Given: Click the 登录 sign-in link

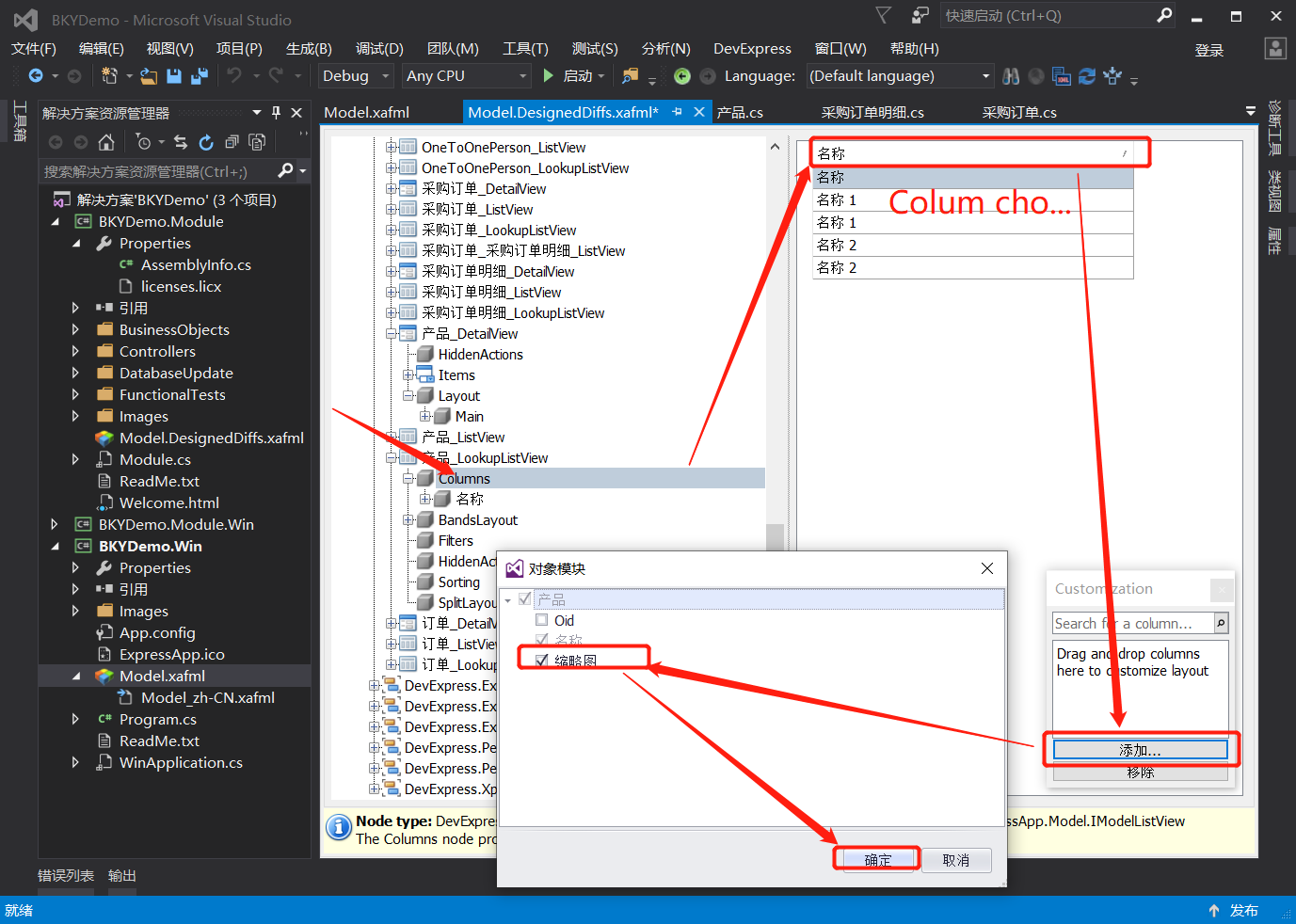Looking at the screenshot, I should coord(1209,50).
